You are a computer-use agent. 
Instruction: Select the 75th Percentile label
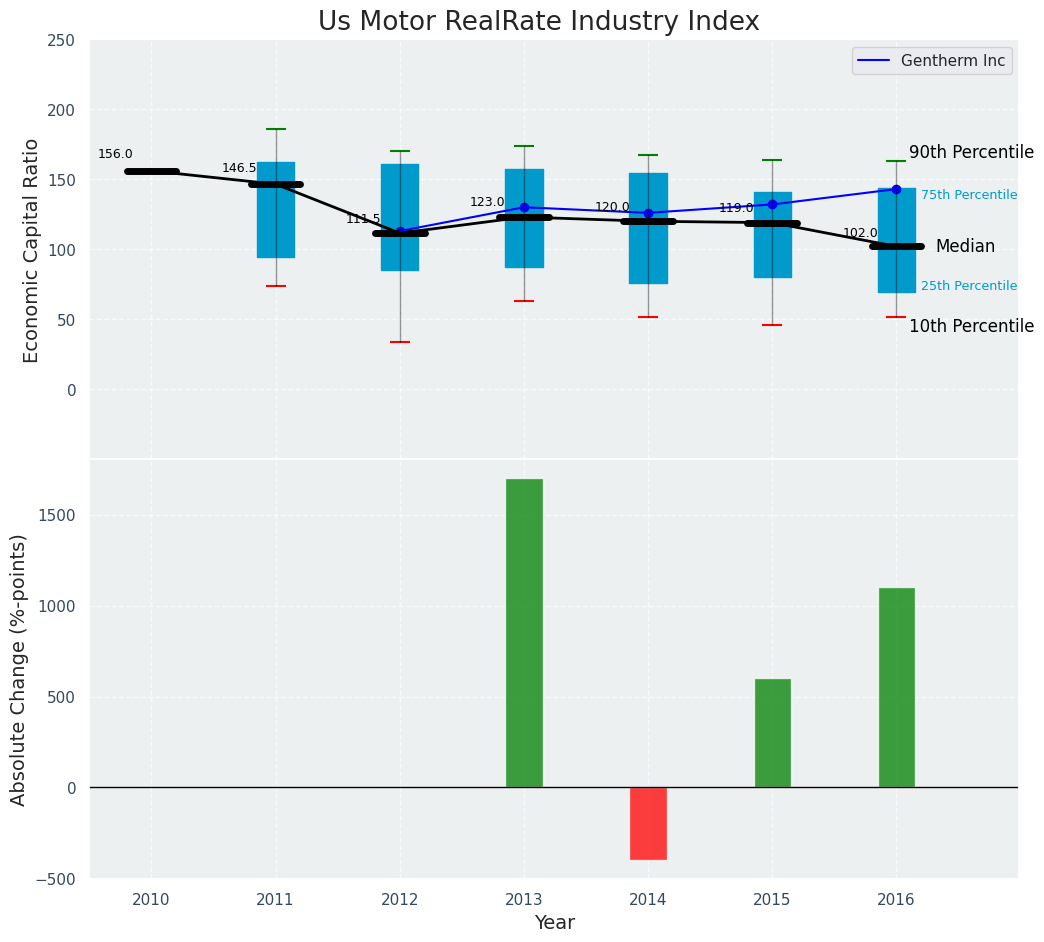click(x=968, y=195)
